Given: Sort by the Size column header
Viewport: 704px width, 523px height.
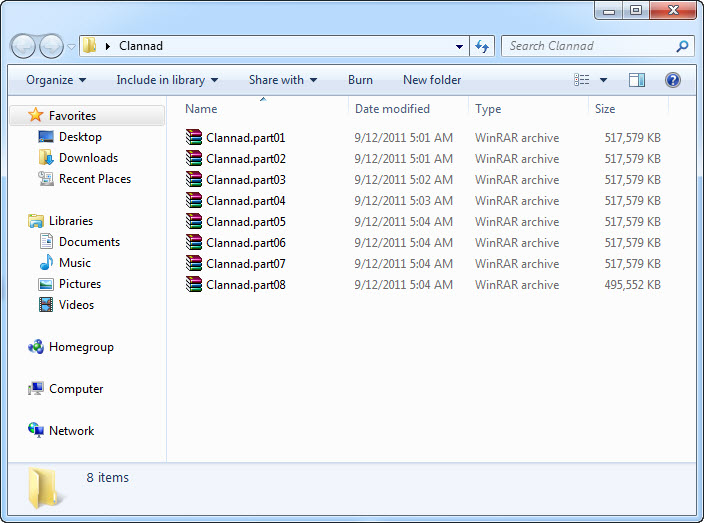Looking at the screenshot, I should (628, 109).
